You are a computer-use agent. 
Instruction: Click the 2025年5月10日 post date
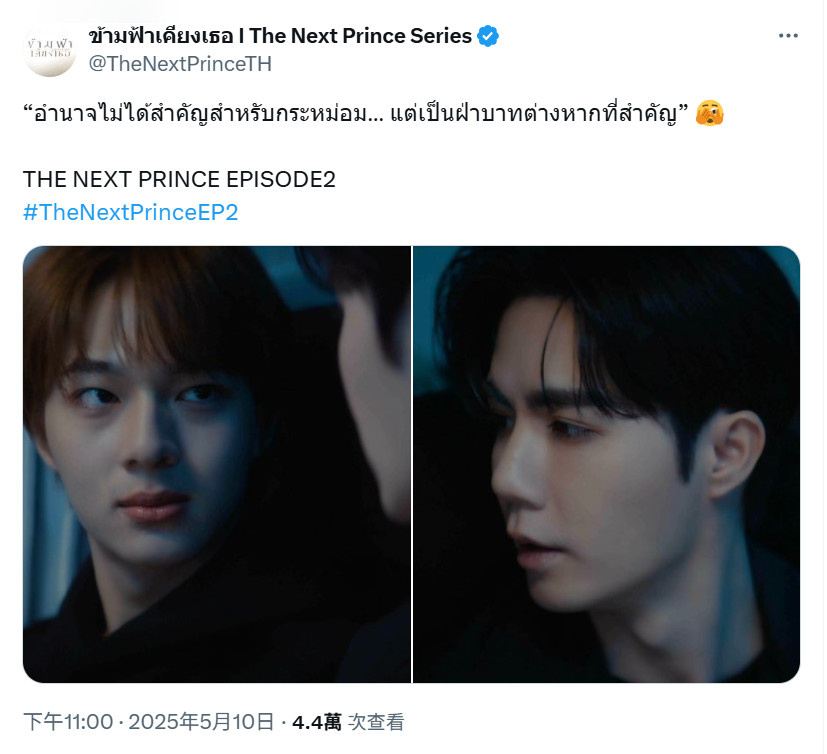201,722
